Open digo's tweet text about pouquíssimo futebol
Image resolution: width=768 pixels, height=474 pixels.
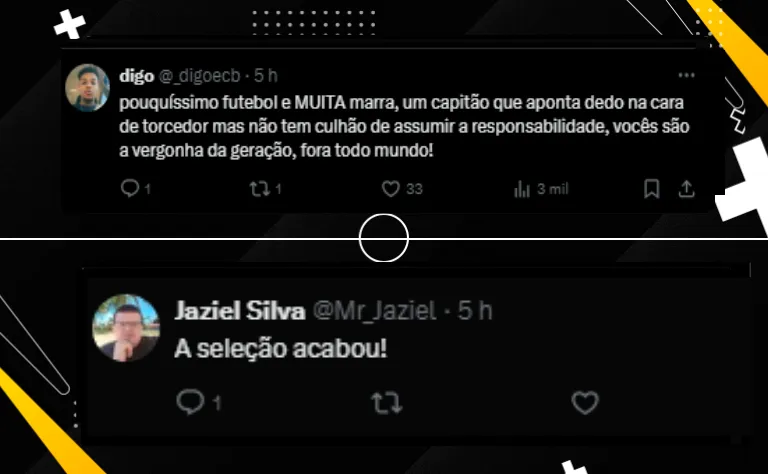click(404, 126)
